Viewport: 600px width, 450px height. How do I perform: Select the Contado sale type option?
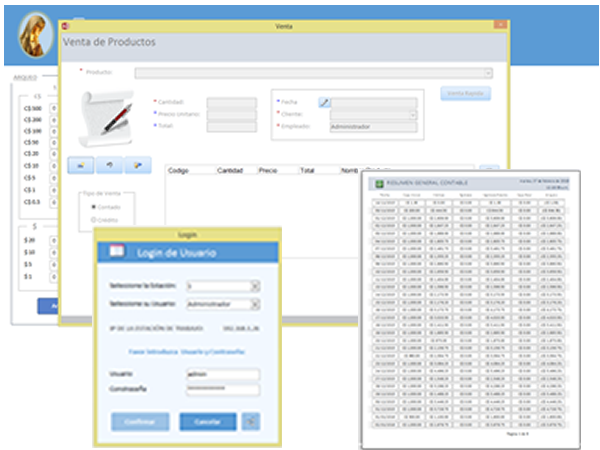click(x=93, y=206)
